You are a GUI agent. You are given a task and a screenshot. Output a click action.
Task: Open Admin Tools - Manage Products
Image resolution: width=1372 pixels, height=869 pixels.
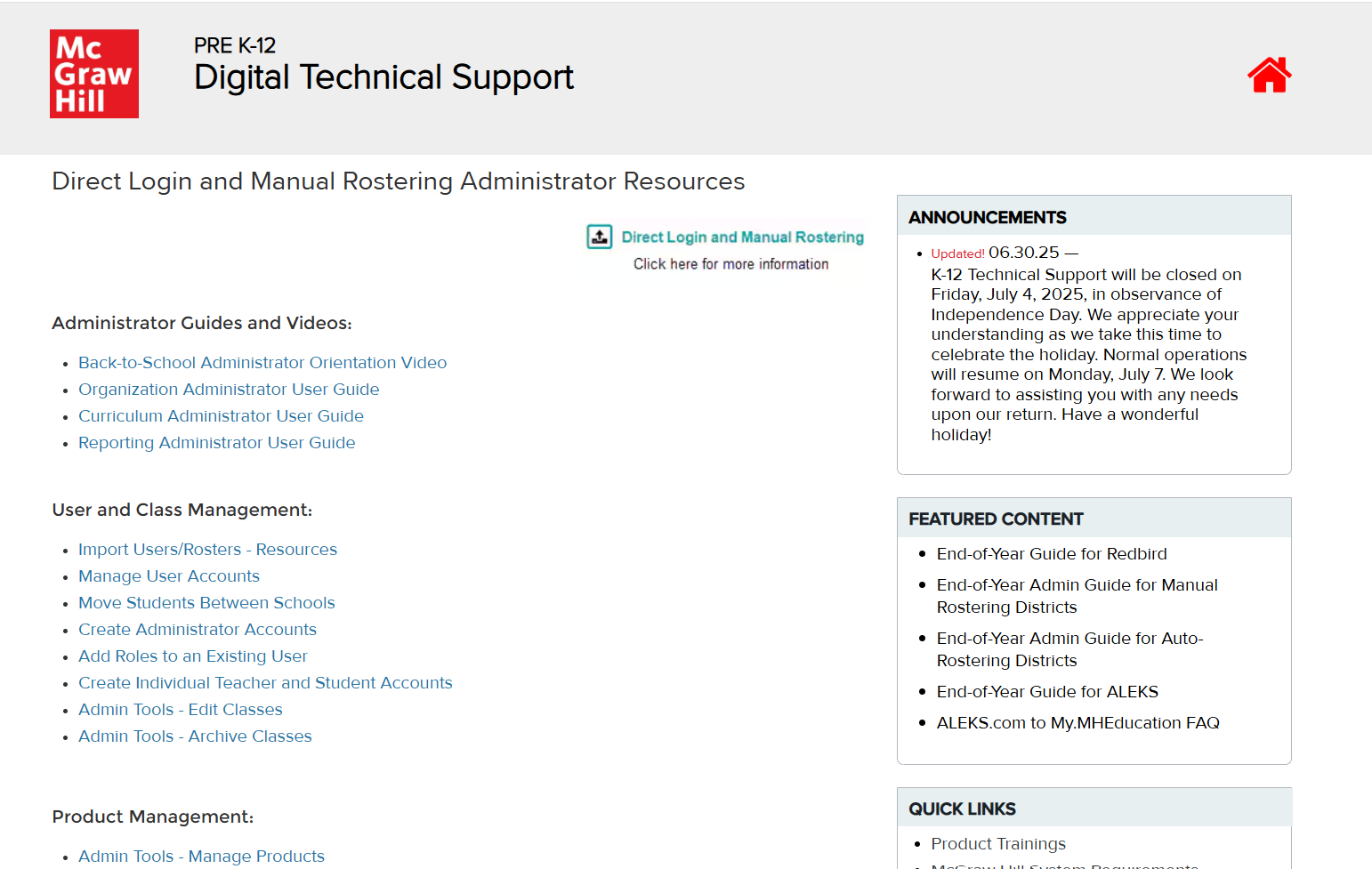201,857
